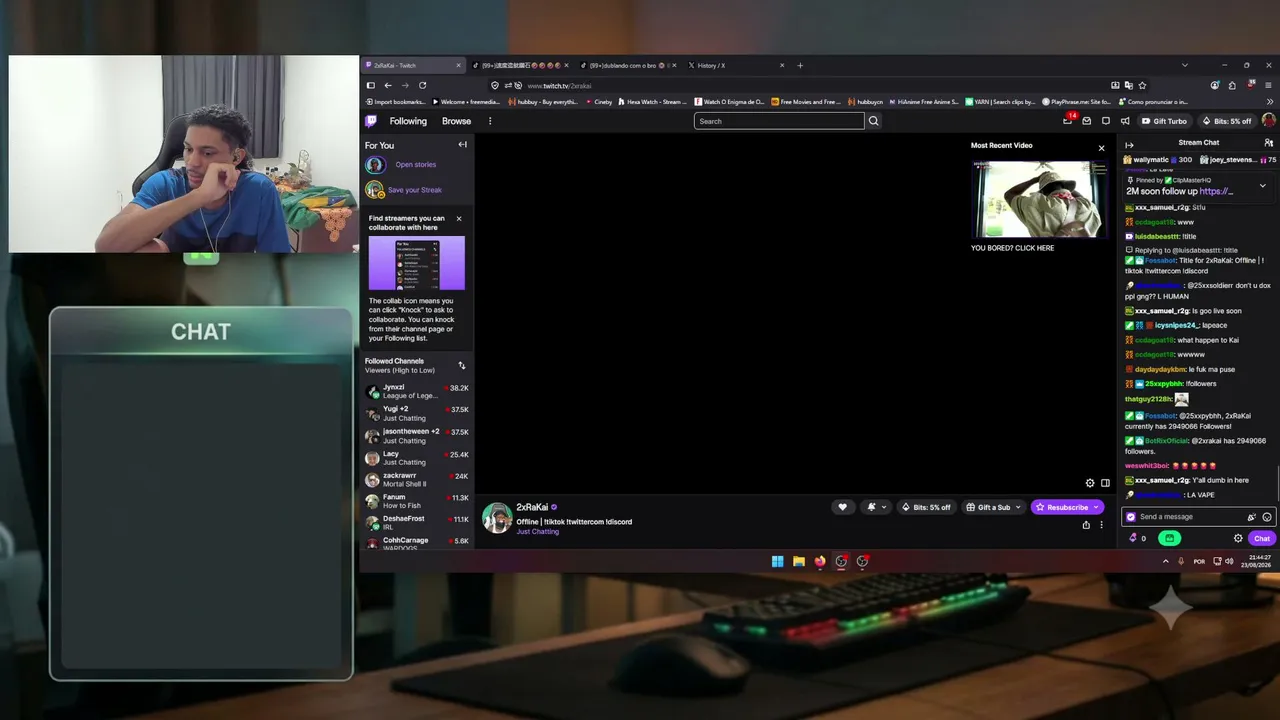Click the Twitch logo home icon
This screenshot has width=1280, height=720.
point(371,121)
